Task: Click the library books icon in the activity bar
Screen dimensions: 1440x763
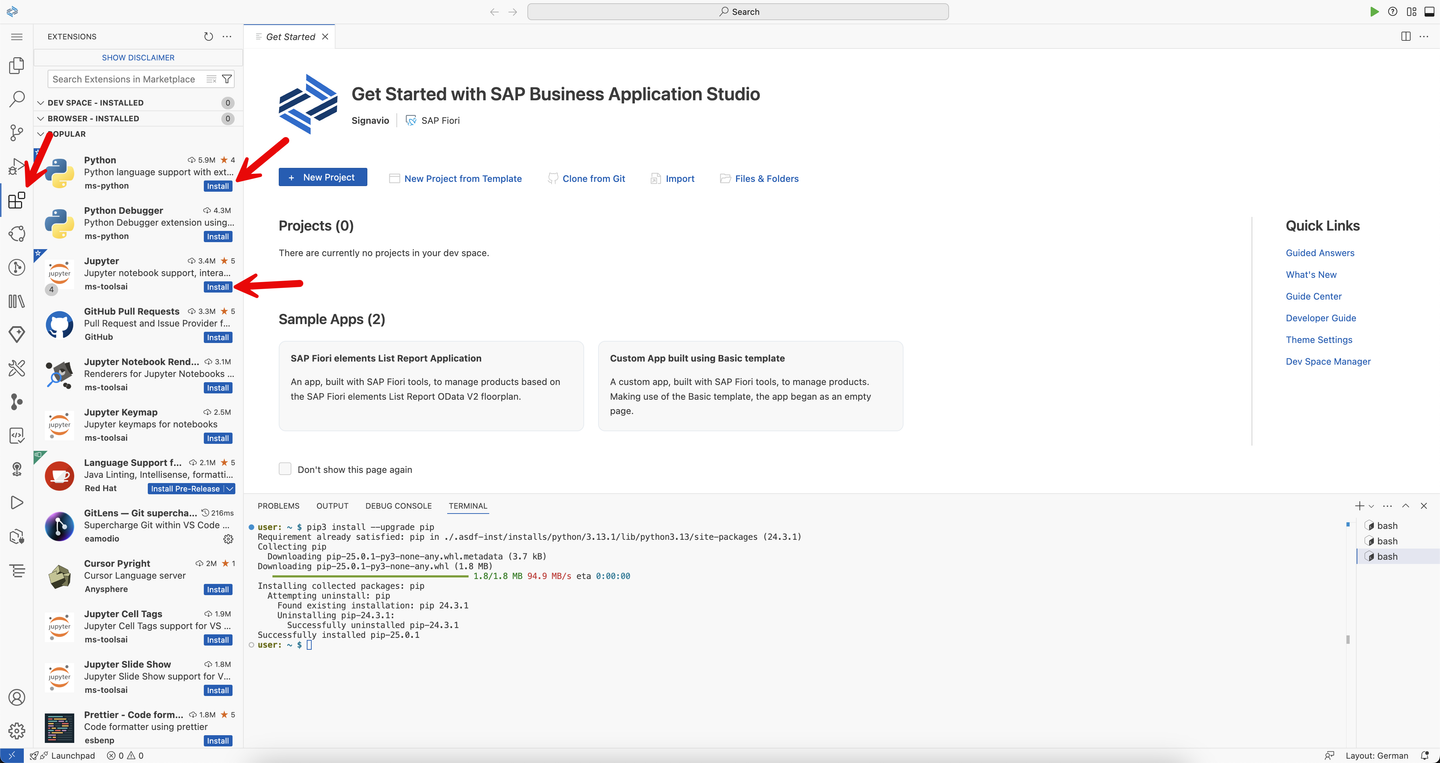Action: click(x=16, y=301)
